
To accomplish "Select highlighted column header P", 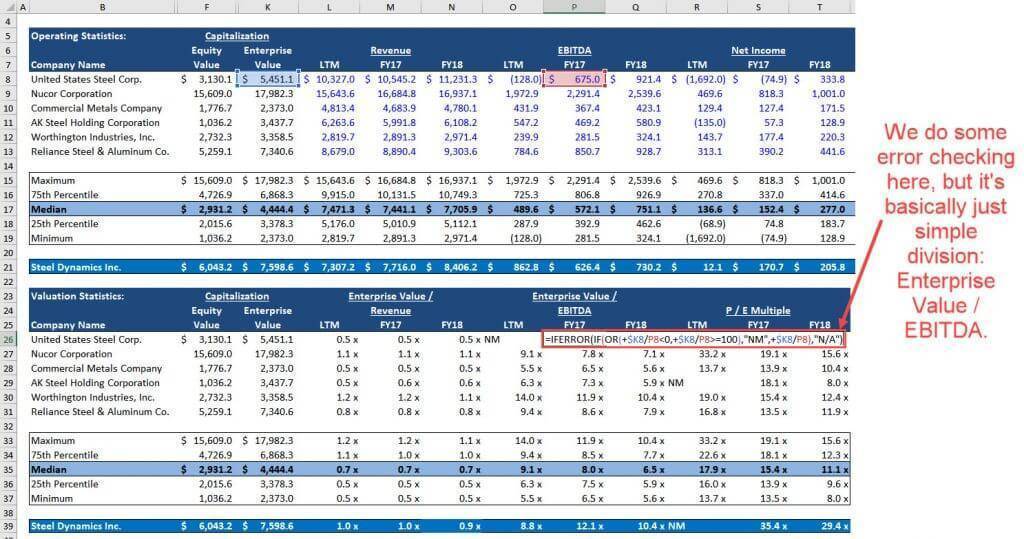I will pyautogui.click(x=574, y=7).
